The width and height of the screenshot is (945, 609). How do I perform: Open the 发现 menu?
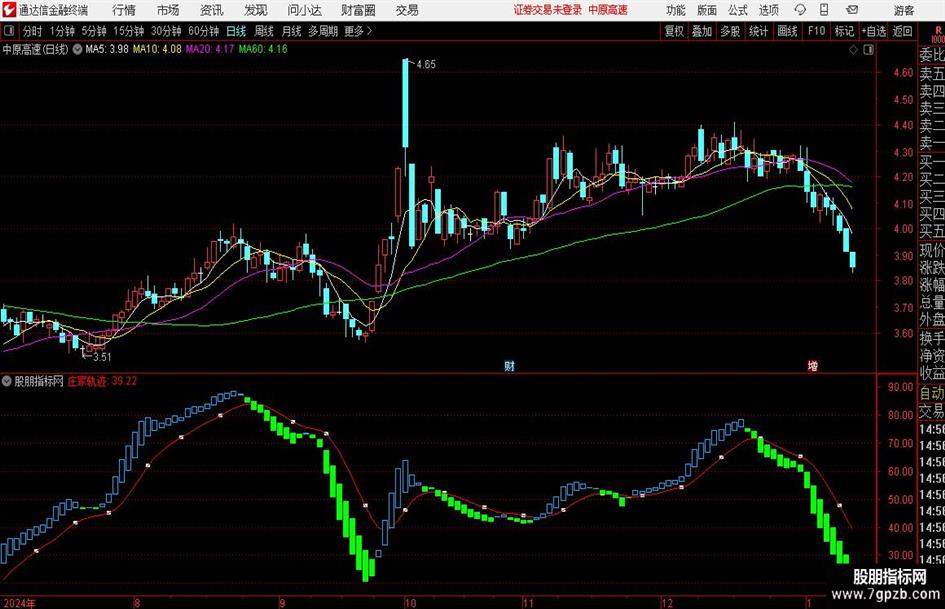[256, 10]
